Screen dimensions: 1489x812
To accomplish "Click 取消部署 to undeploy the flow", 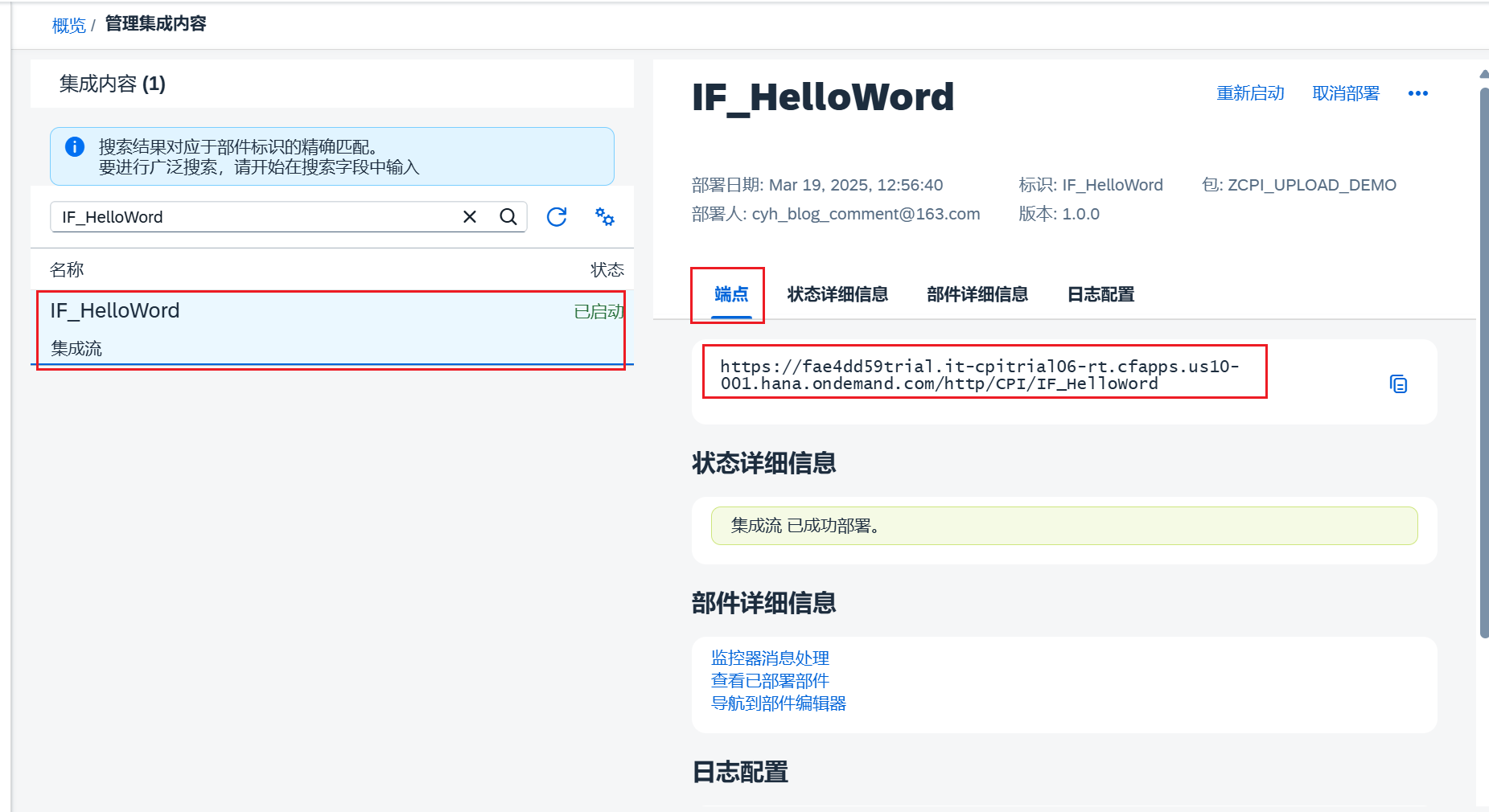I will 1346,93.
